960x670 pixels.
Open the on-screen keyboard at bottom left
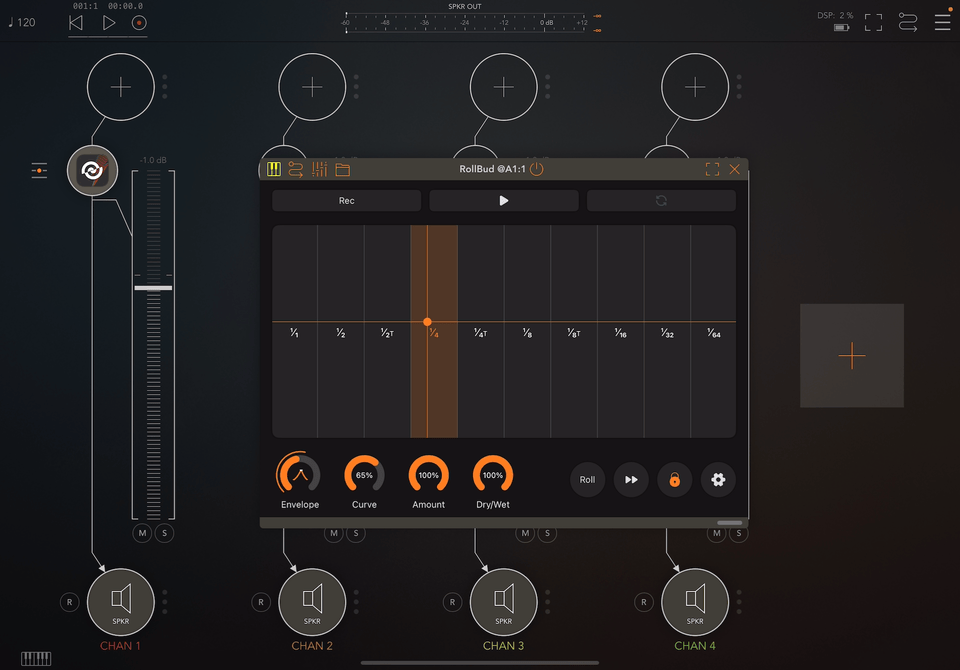(36, 658)
